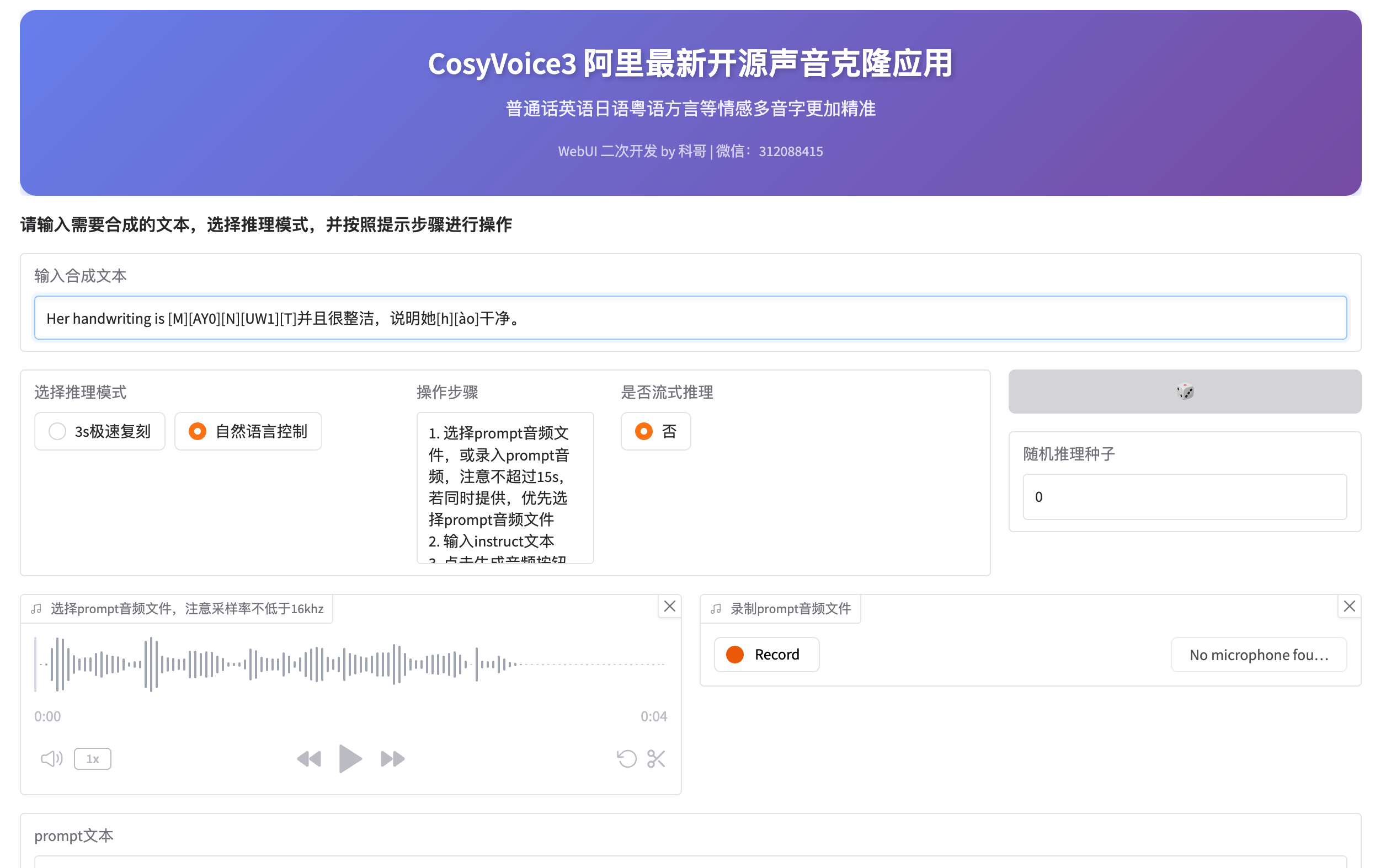The height and width of the screenshot is (868, 1375).
Task: Click the 随机推理种子 number field
Action: tap(1184, 496)
